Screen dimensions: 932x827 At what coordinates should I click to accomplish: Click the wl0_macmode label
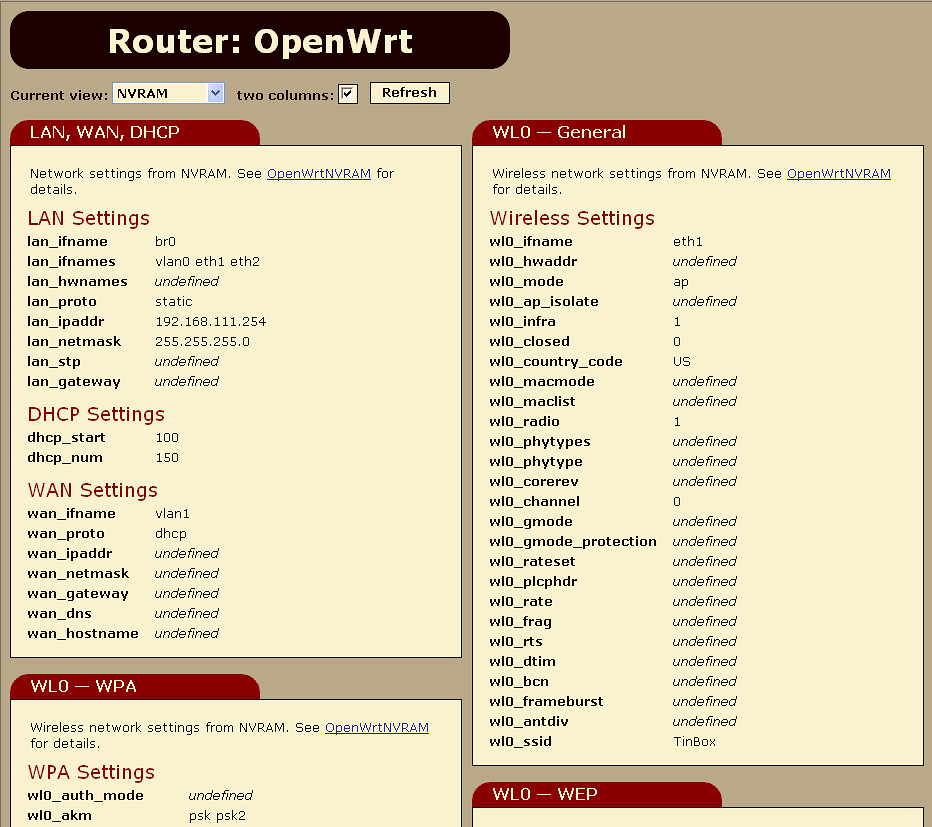[542, 382]
